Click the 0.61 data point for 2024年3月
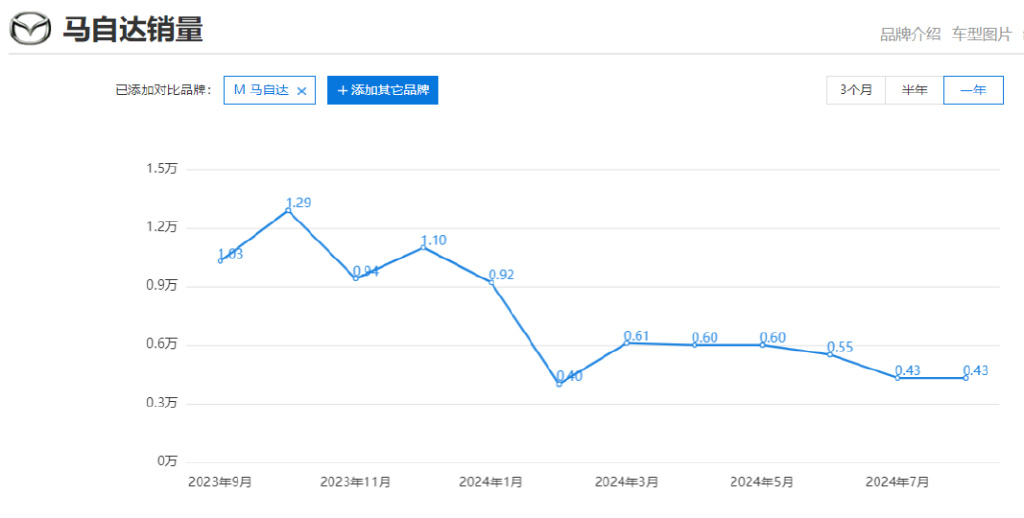Image resolution: width=1024 pixels, height=518 pixels. click(x=626, y=342)
